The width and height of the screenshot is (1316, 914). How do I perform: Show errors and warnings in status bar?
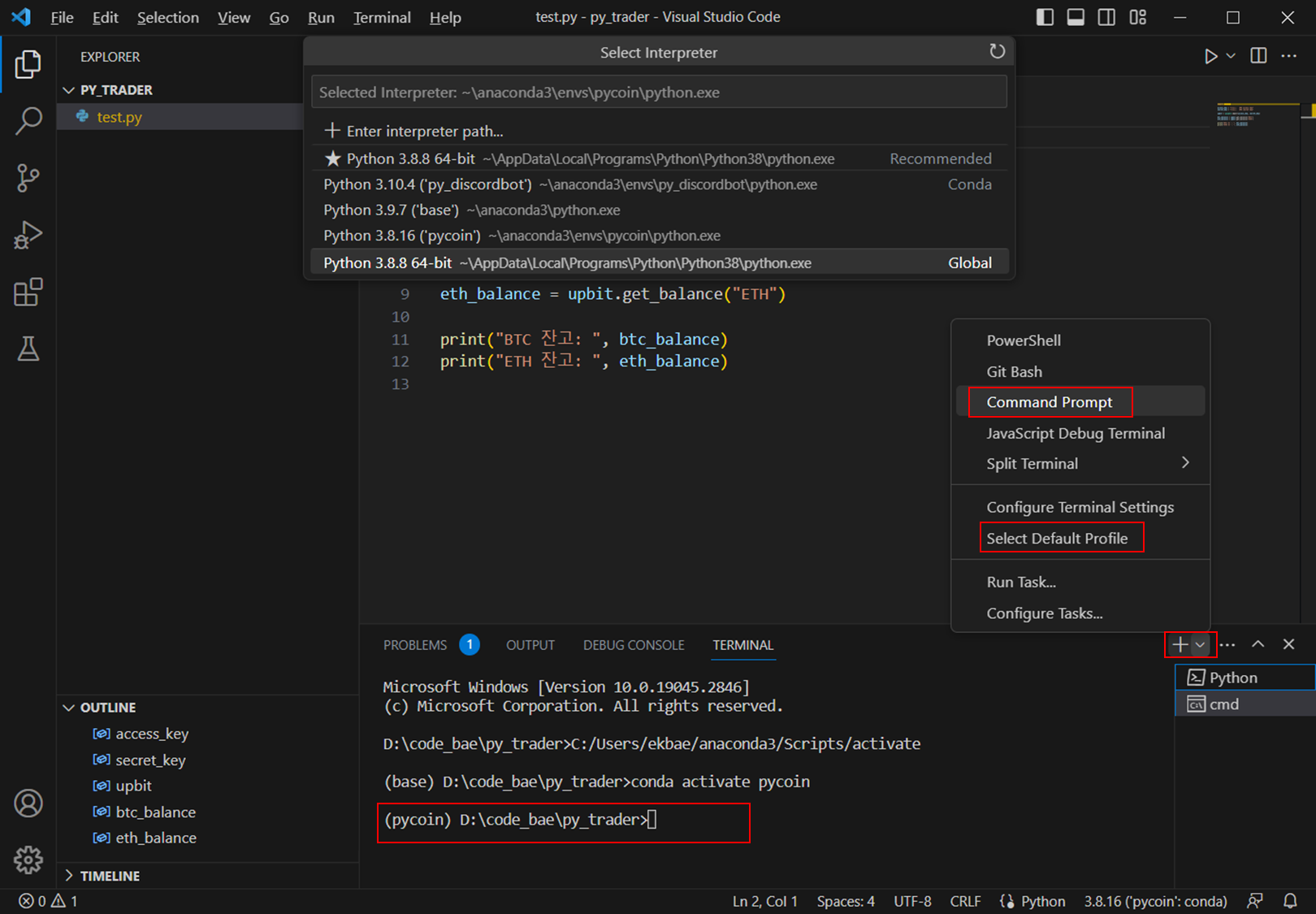pos(48,901)
